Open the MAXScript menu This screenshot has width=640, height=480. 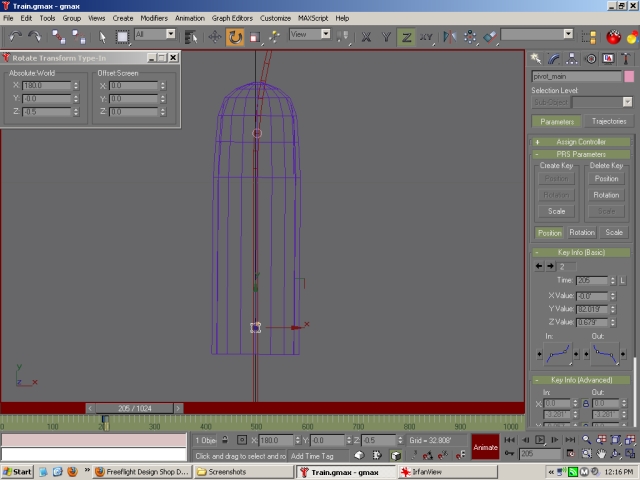tap(313, 18)
